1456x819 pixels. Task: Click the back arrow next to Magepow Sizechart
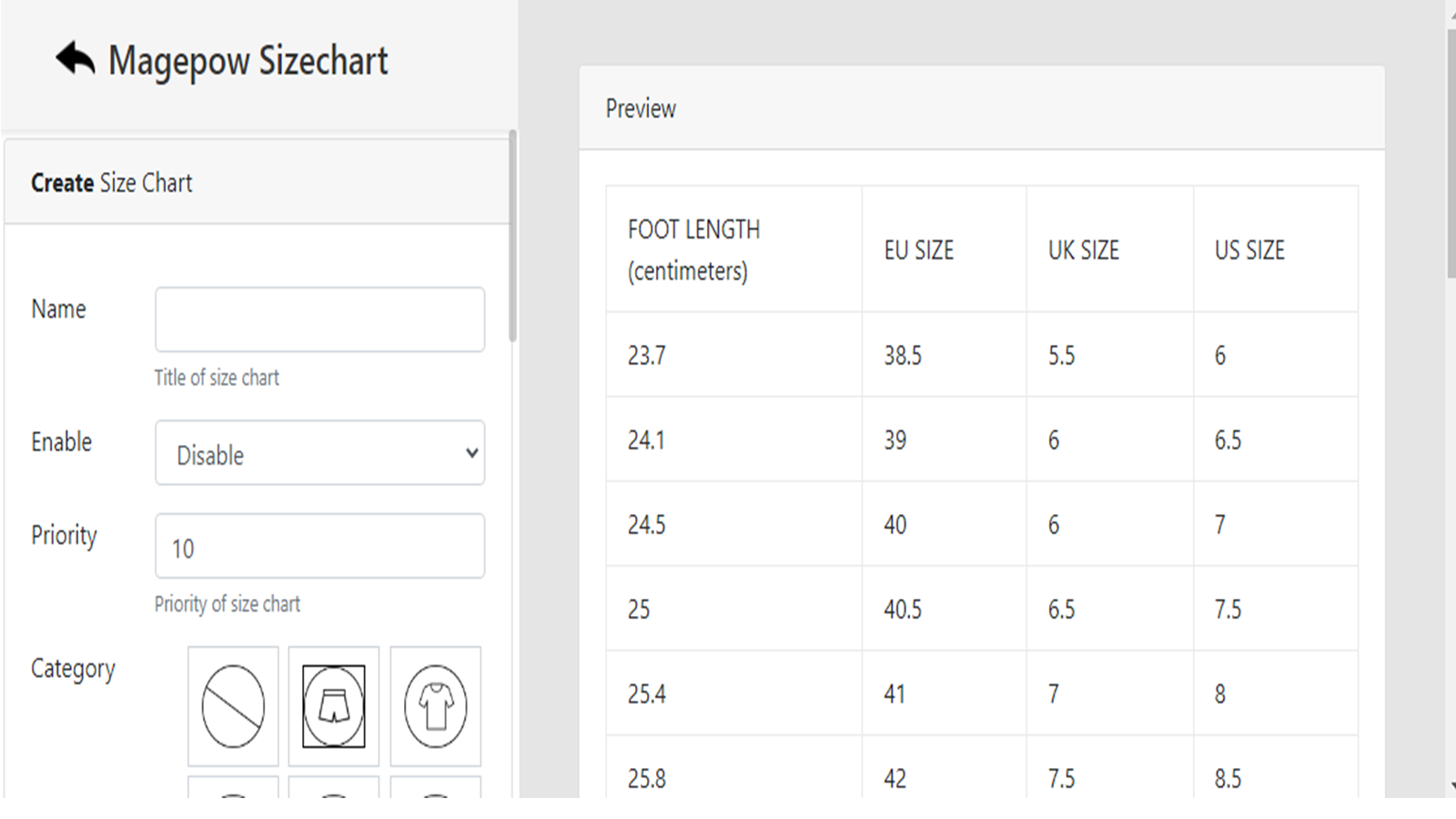(x=73, y=58)
